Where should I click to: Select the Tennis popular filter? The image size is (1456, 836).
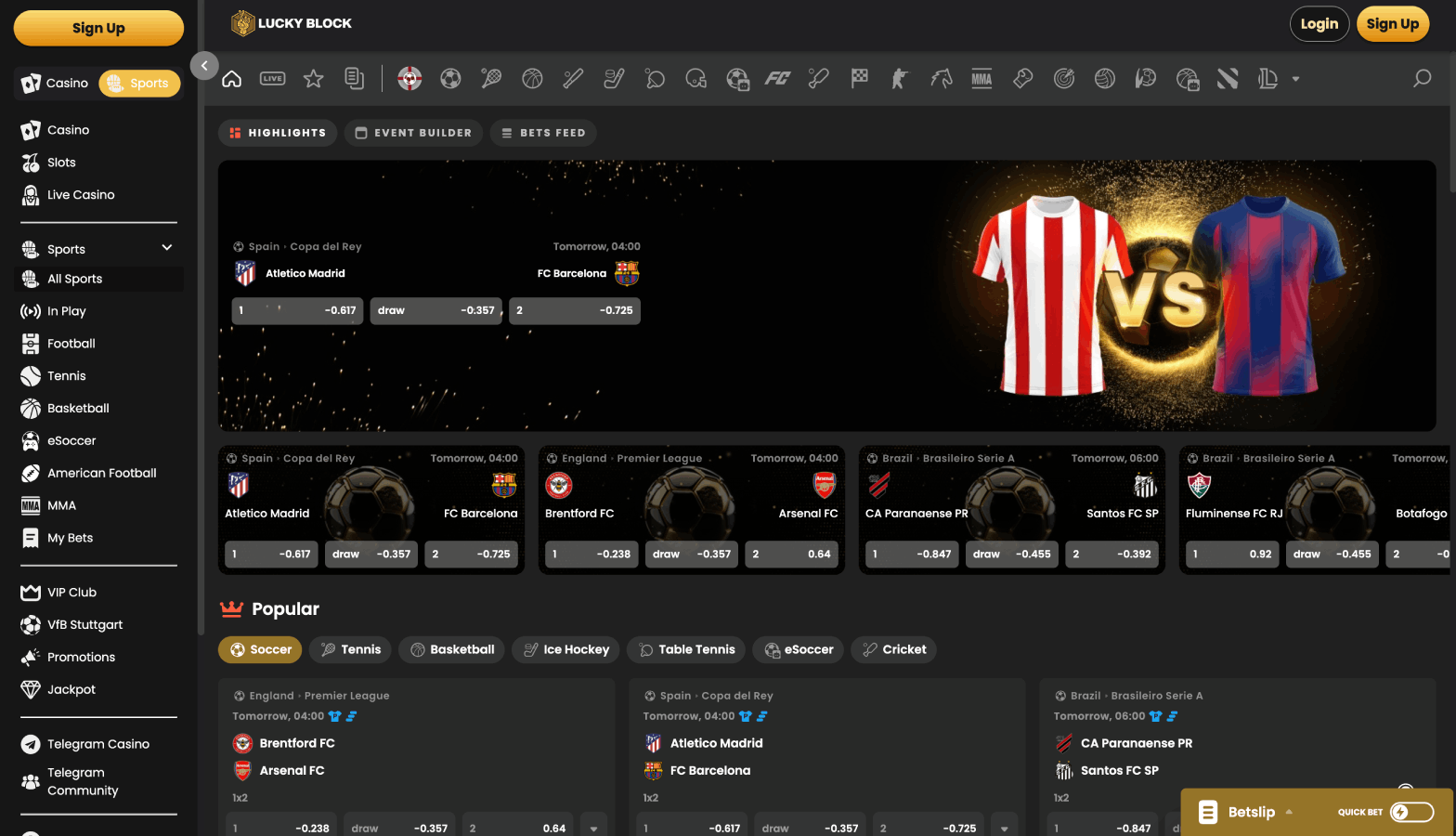350,649
